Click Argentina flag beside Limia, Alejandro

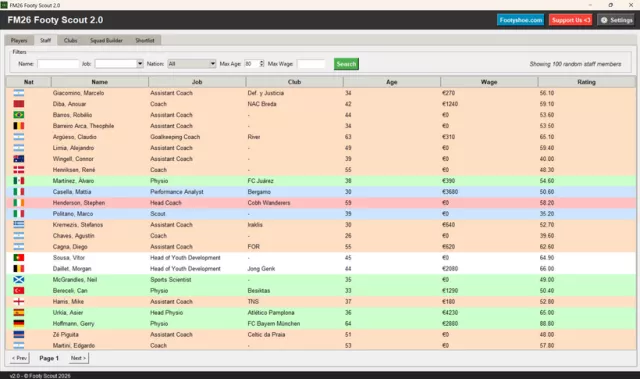(x=19, y=148)
